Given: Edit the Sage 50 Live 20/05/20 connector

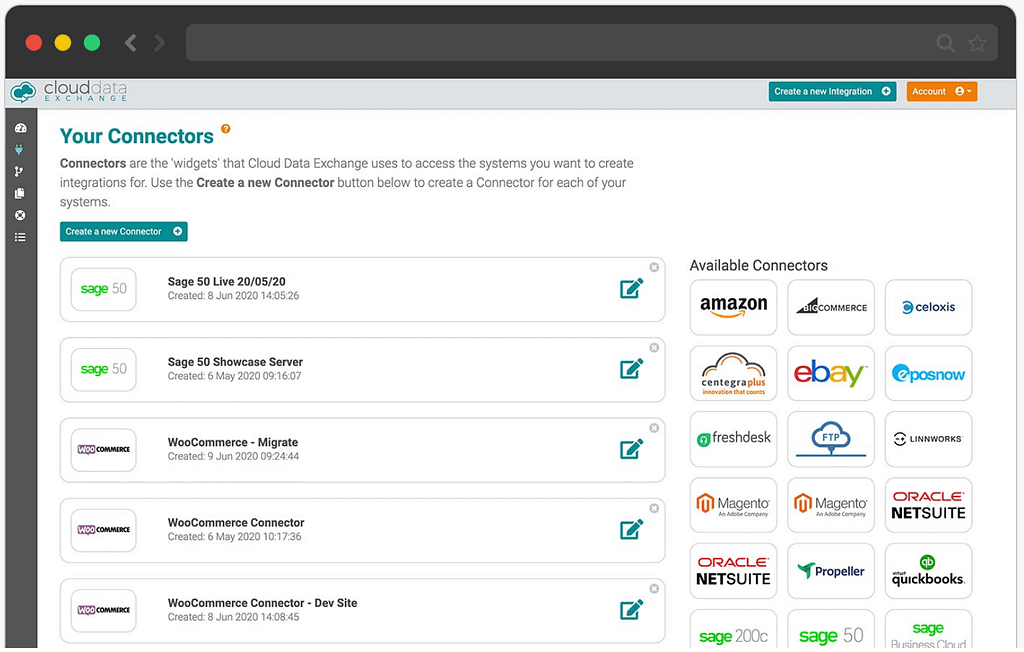Looking at the screenshot, I should [x=632, y=288].
